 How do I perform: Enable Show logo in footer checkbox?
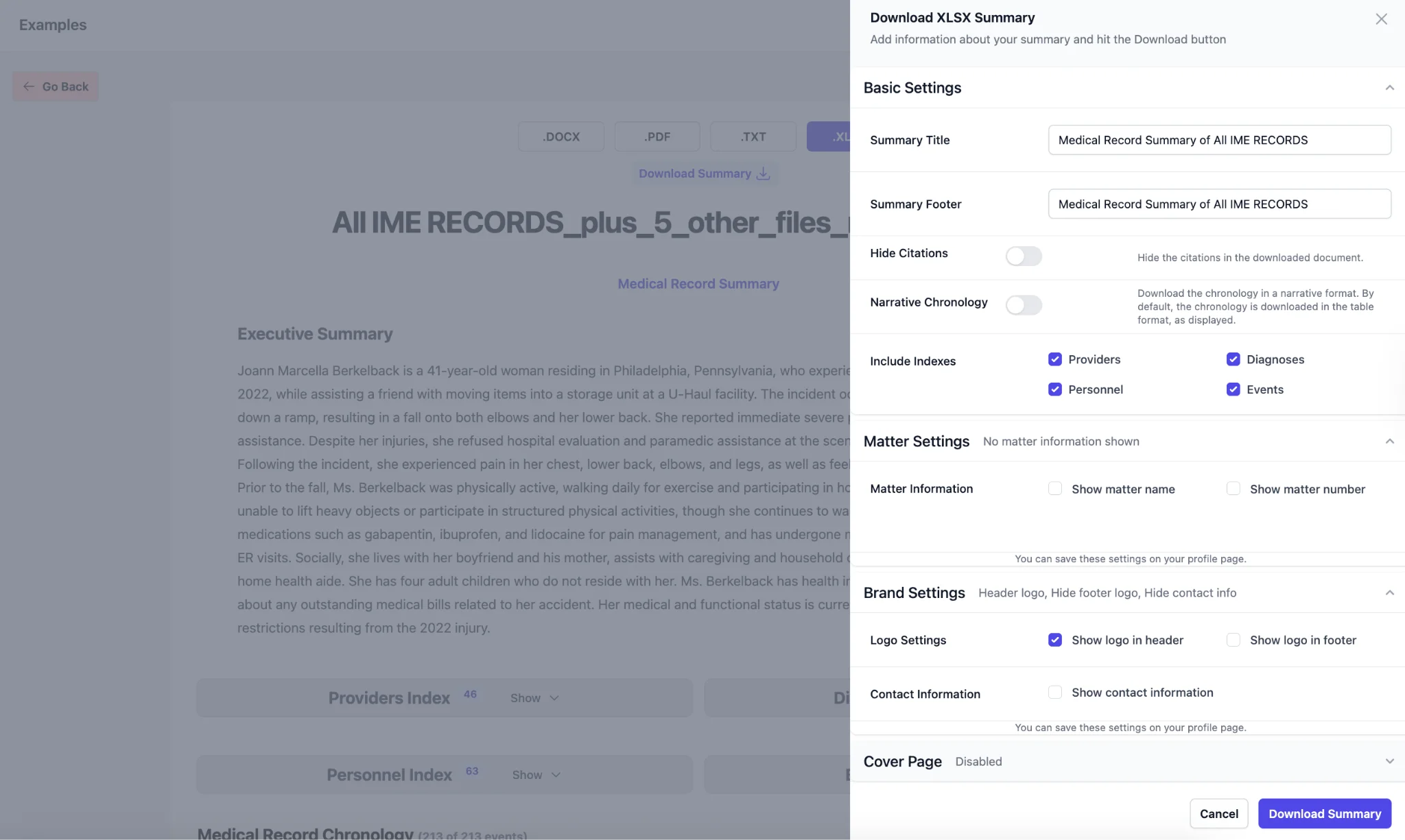click(x=1233, y=640)
